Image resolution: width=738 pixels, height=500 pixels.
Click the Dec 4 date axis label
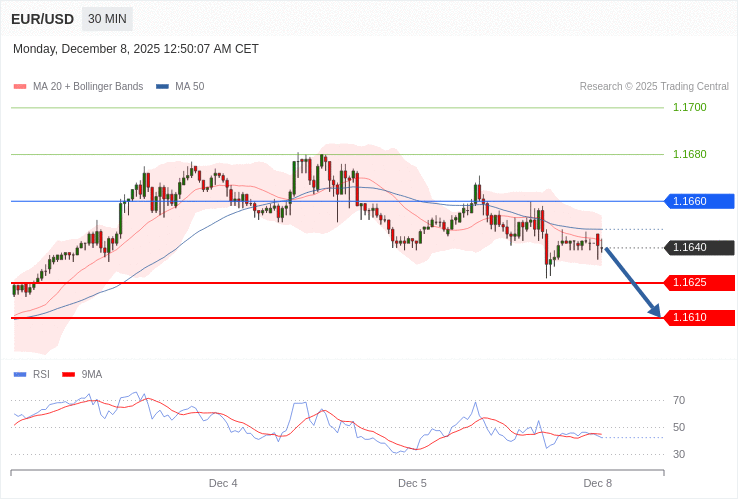[x=223, y=483]
